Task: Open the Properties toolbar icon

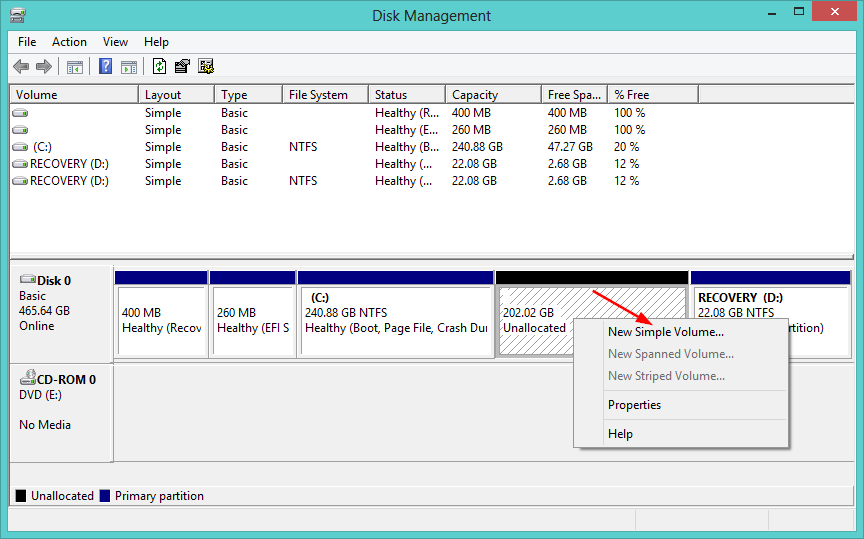Action: [x=182, y=67]
